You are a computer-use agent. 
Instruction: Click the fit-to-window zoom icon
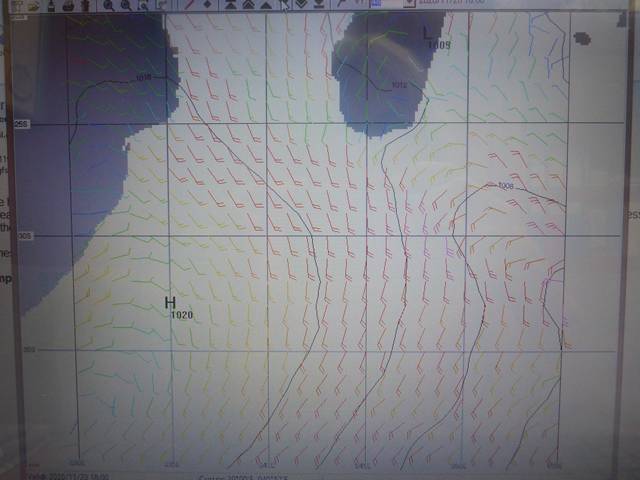[162, 5]
